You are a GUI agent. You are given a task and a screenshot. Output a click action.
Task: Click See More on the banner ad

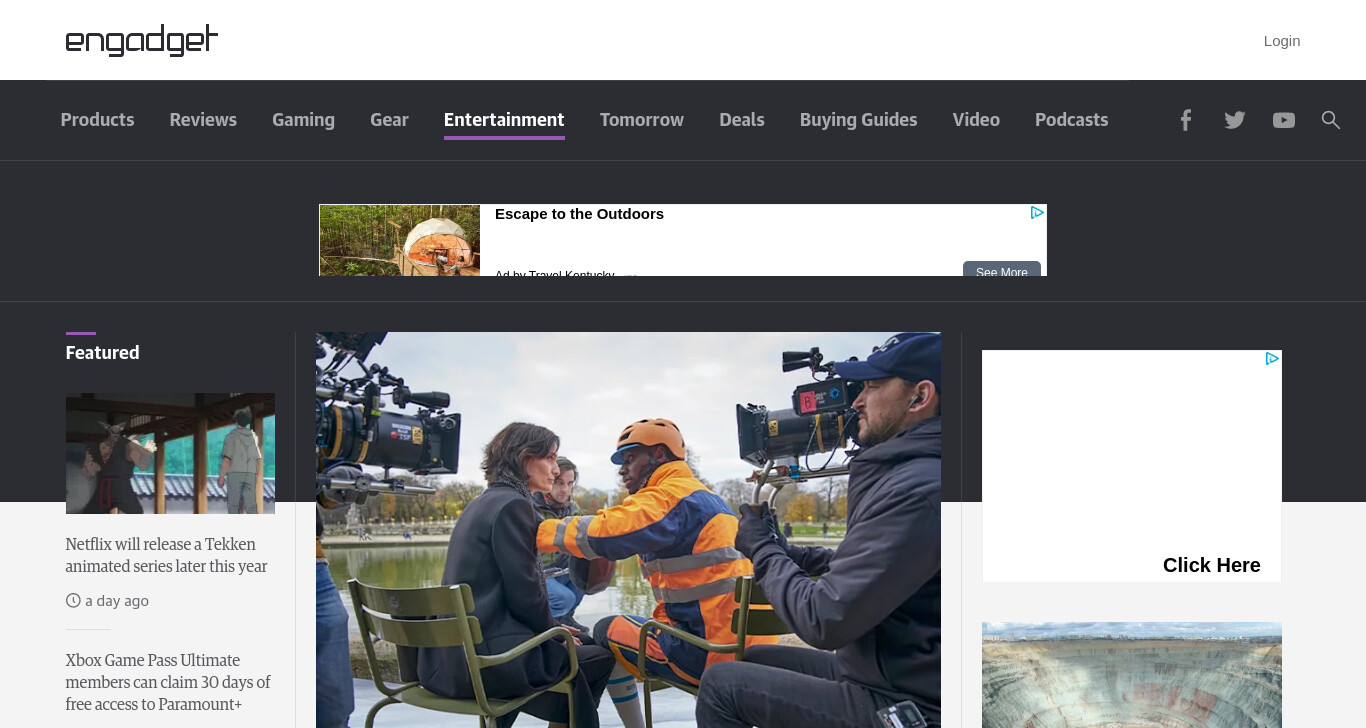1002,270
